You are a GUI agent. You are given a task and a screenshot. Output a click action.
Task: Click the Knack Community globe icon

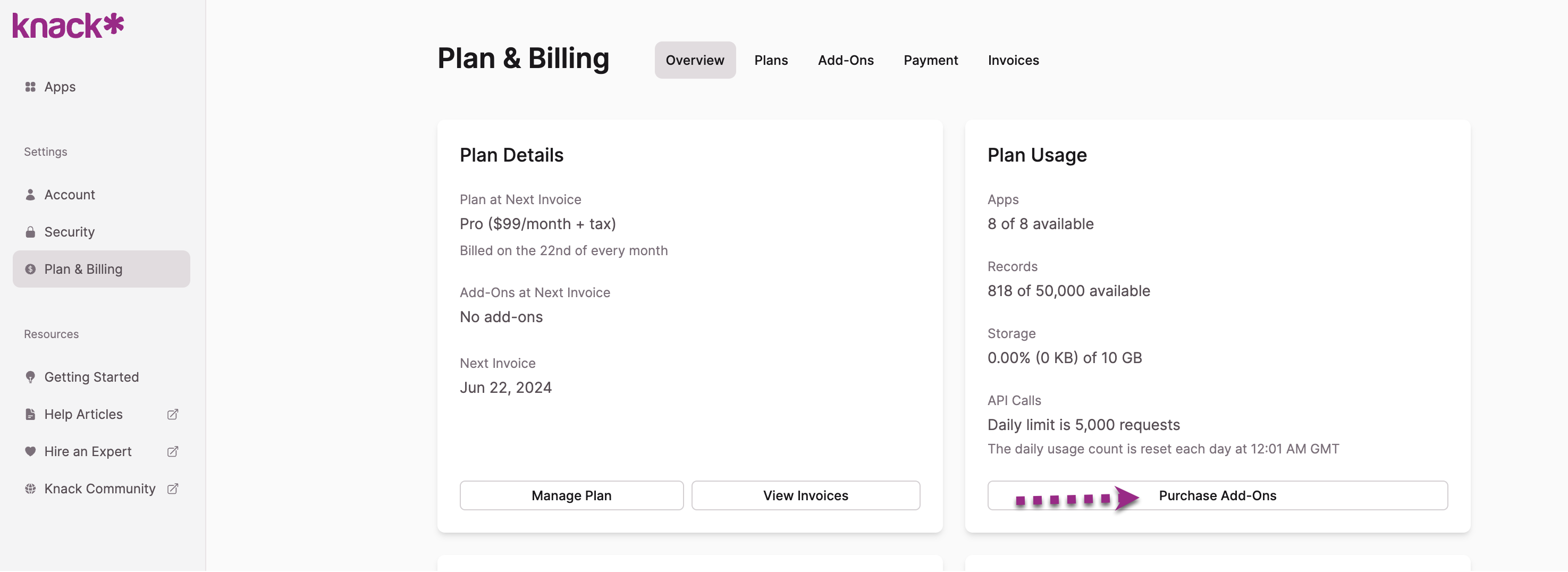30,488
